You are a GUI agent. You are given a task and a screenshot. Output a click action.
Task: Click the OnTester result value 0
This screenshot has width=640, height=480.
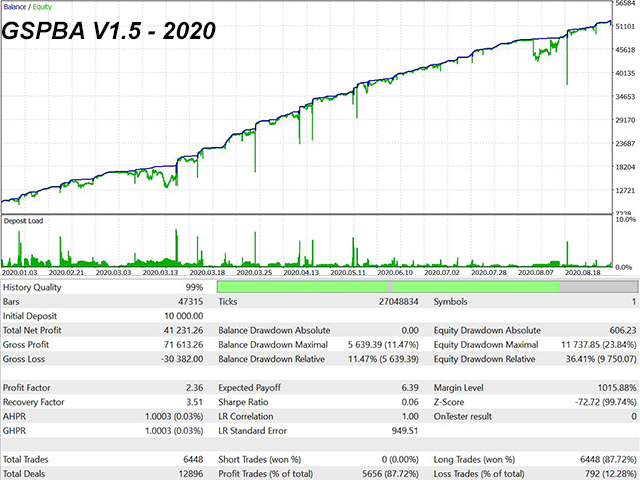634,416
